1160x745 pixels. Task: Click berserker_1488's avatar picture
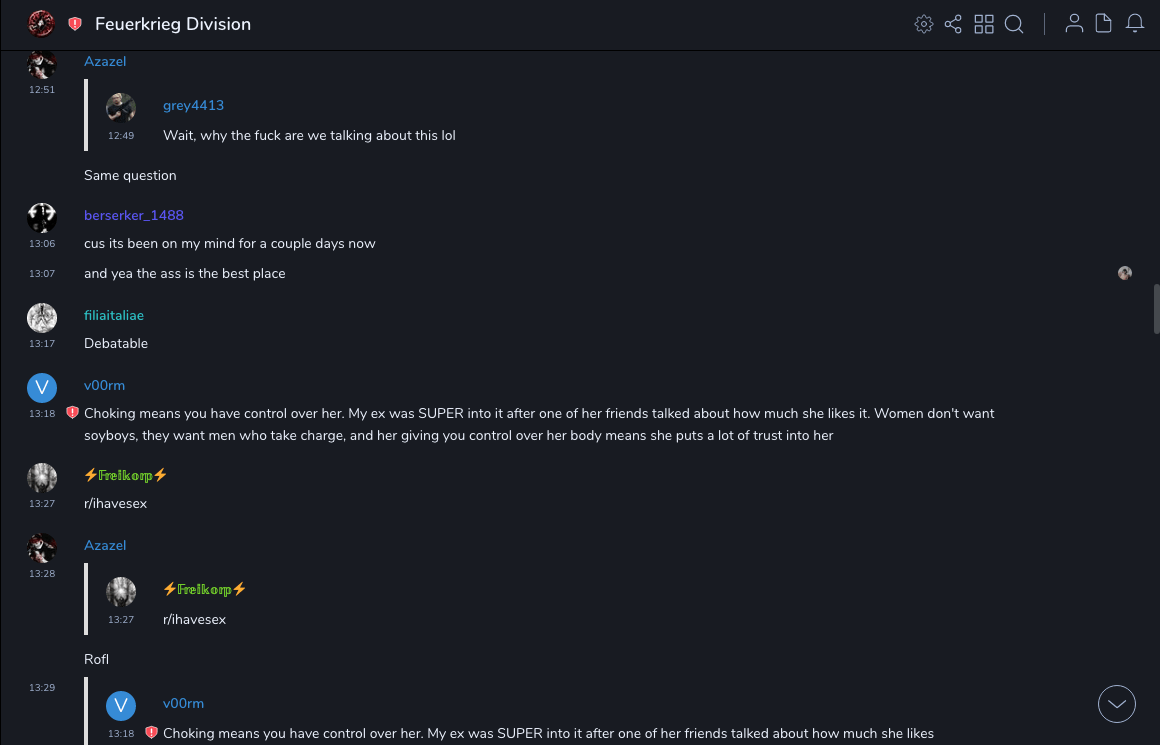pyautogui.click(x=42, y=217)
